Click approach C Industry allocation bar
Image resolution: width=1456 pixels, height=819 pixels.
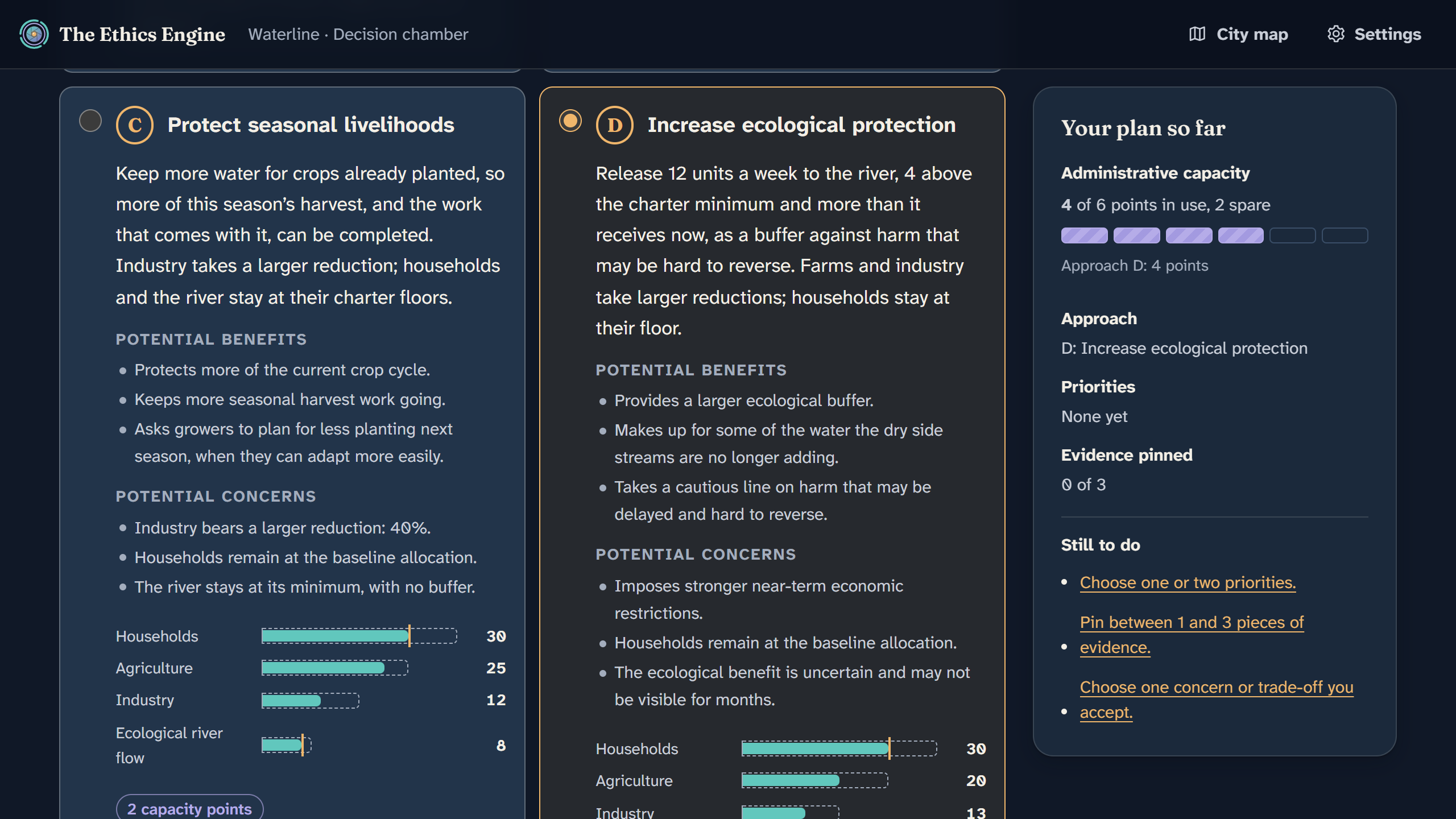click(311, 700)
